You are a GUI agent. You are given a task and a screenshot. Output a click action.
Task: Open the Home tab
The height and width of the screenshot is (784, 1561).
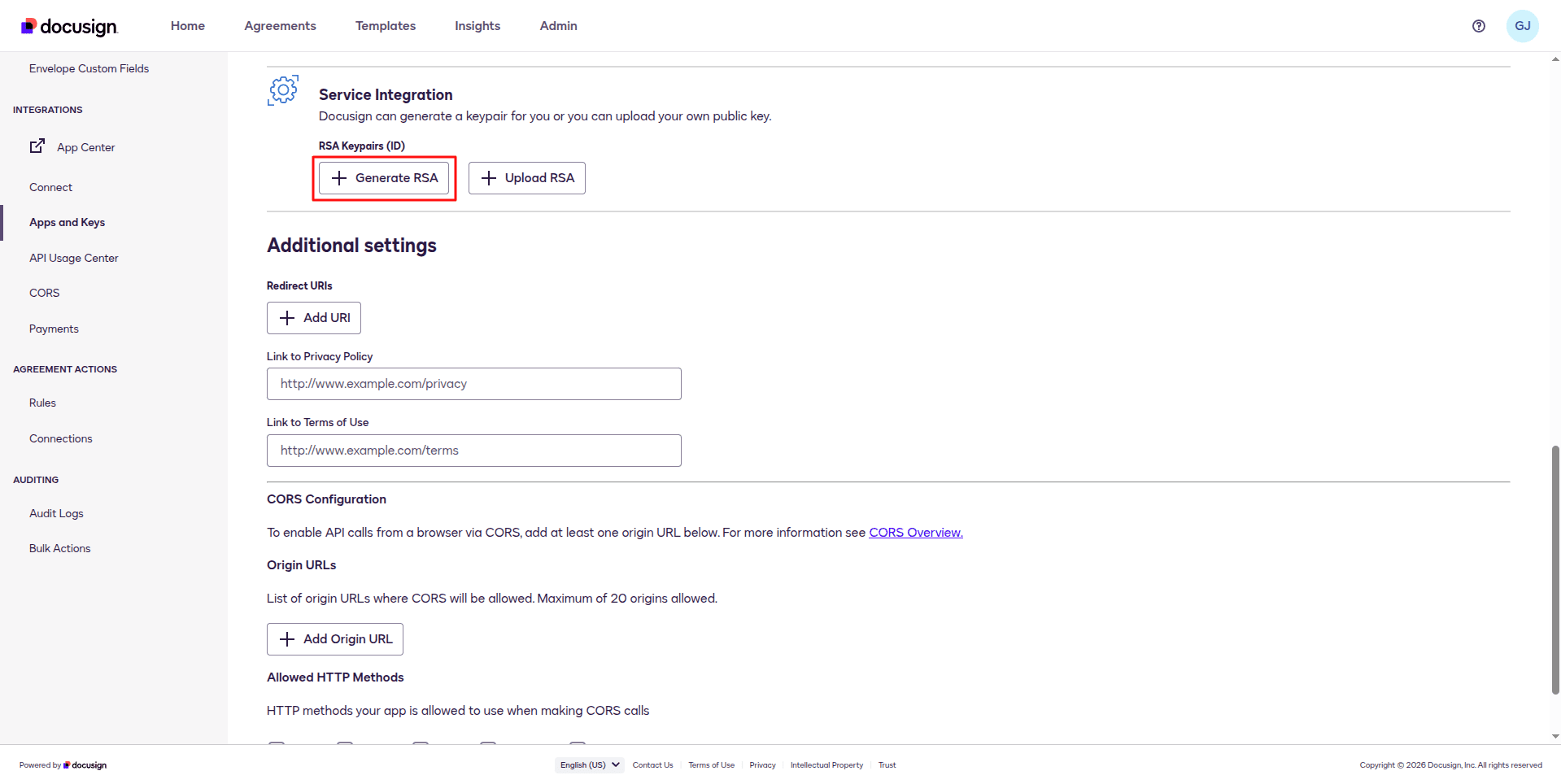[x=188, y=26]
